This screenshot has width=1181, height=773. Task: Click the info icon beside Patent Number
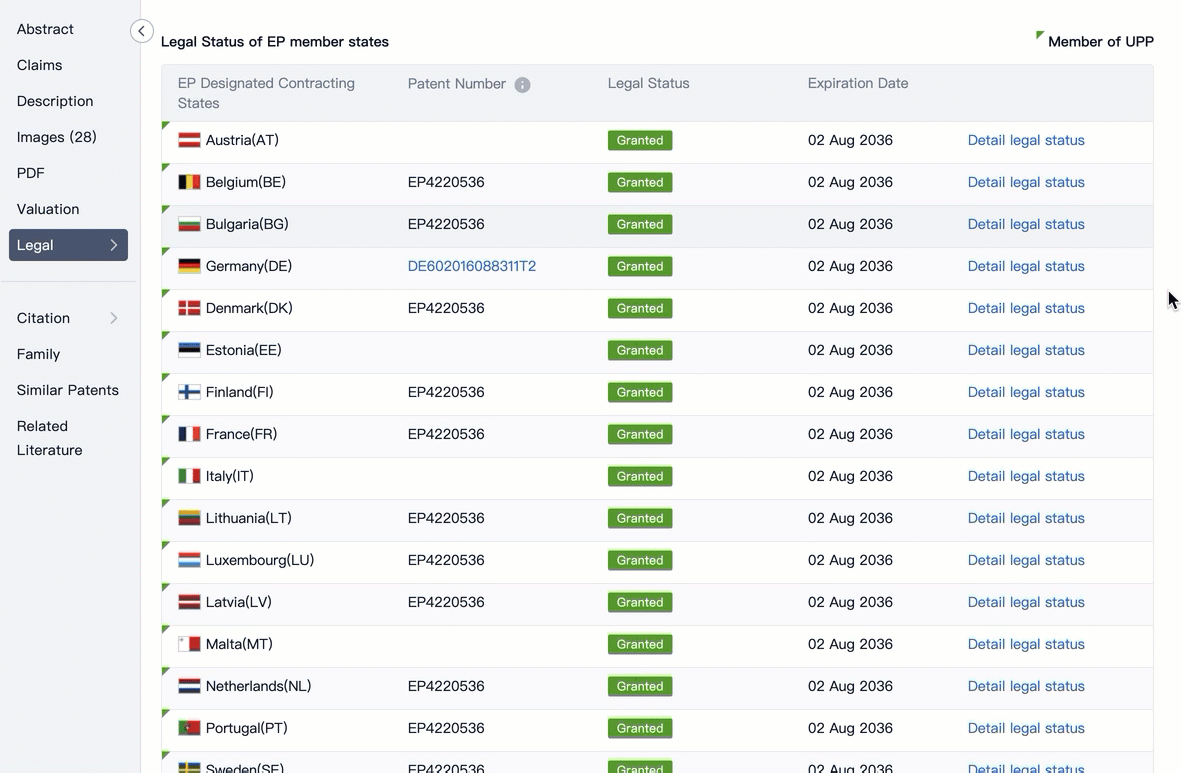pyautogui.click(x=522, y=85)
